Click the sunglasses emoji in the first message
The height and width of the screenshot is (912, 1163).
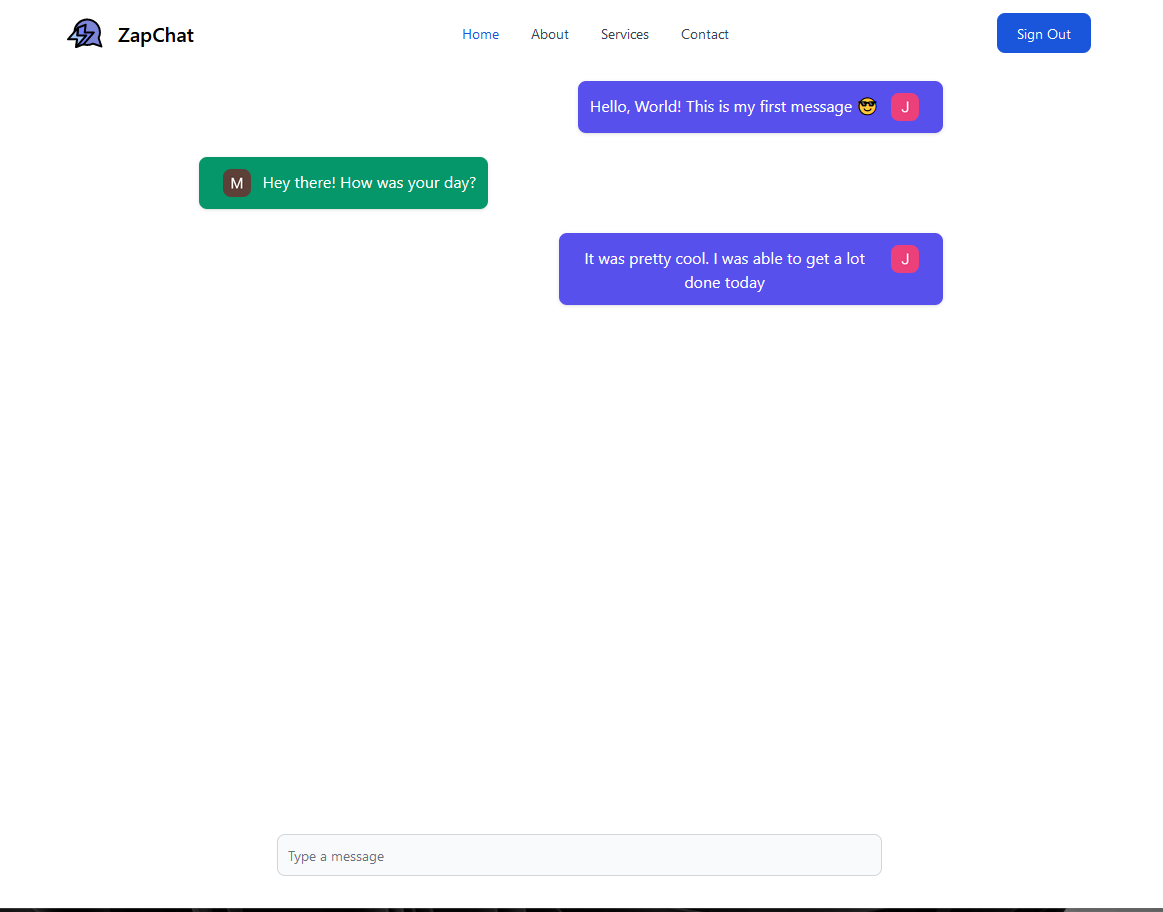(x=867, y=105)
